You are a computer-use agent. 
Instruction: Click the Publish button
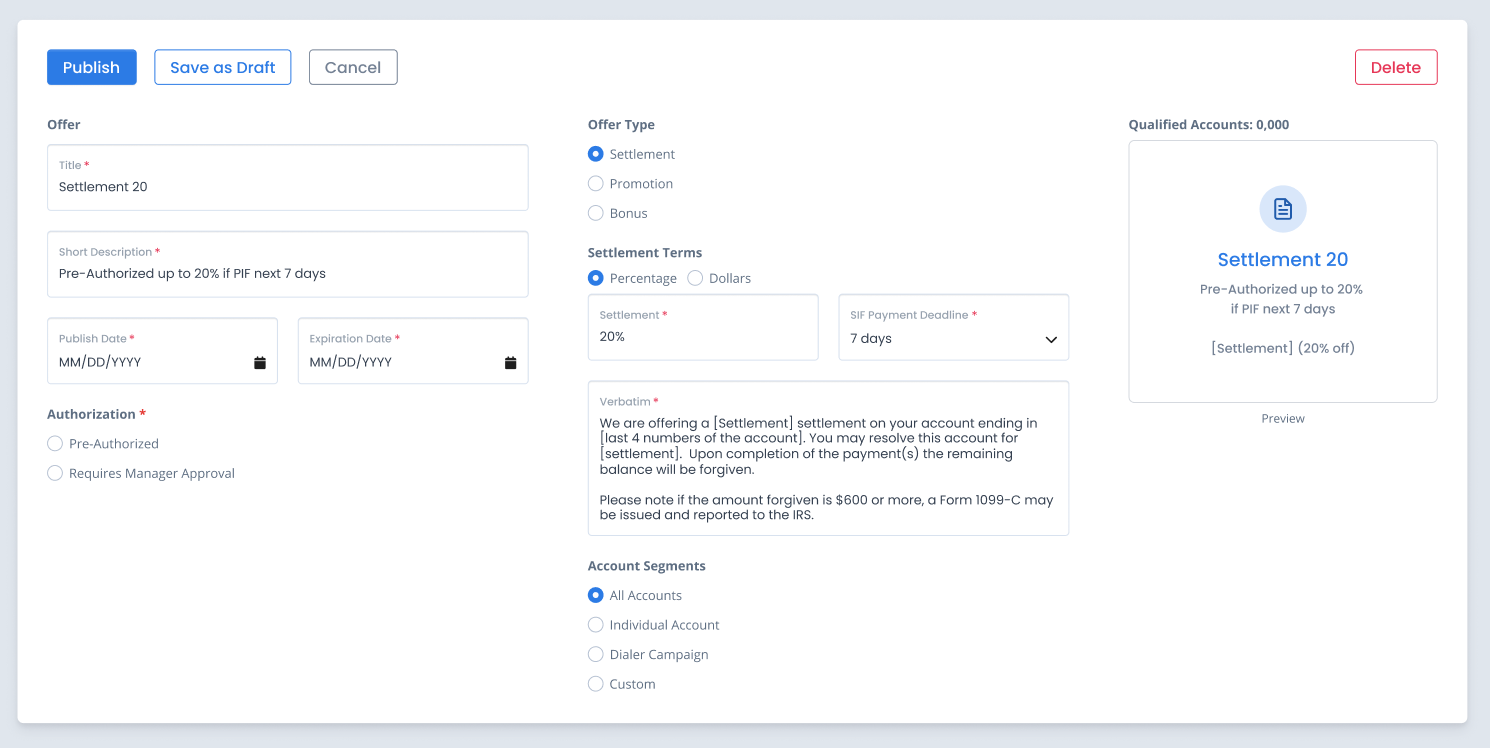(x=91, y=68)
